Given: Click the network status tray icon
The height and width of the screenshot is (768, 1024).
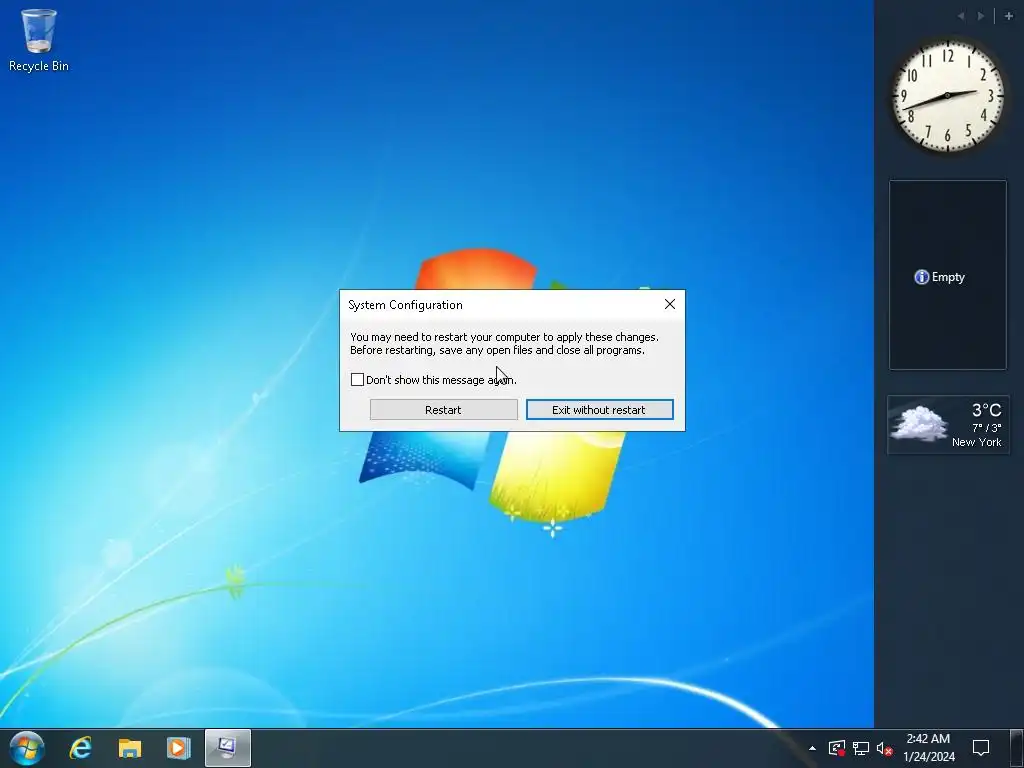Looking at the screenshot, I should click(x=861, y=748).
